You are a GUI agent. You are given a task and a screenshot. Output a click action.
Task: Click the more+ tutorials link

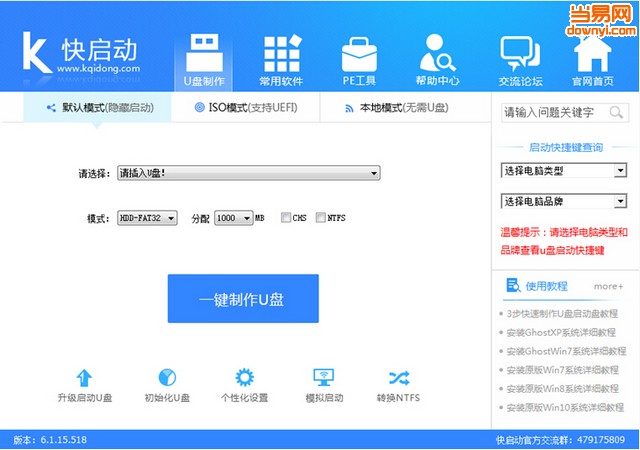609,286
